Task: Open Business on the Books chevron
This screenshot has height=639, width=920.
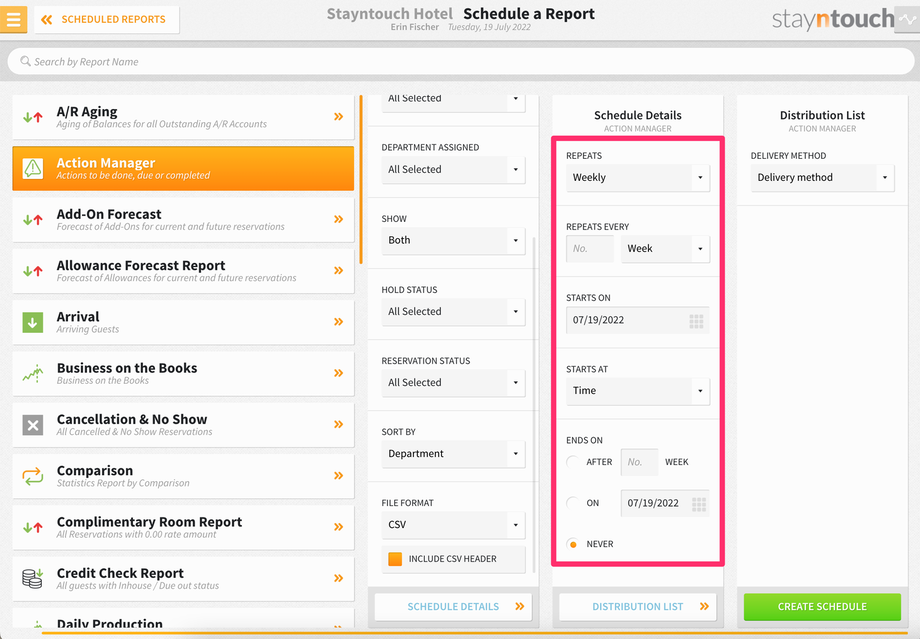Action: click(x=339, y=373)
